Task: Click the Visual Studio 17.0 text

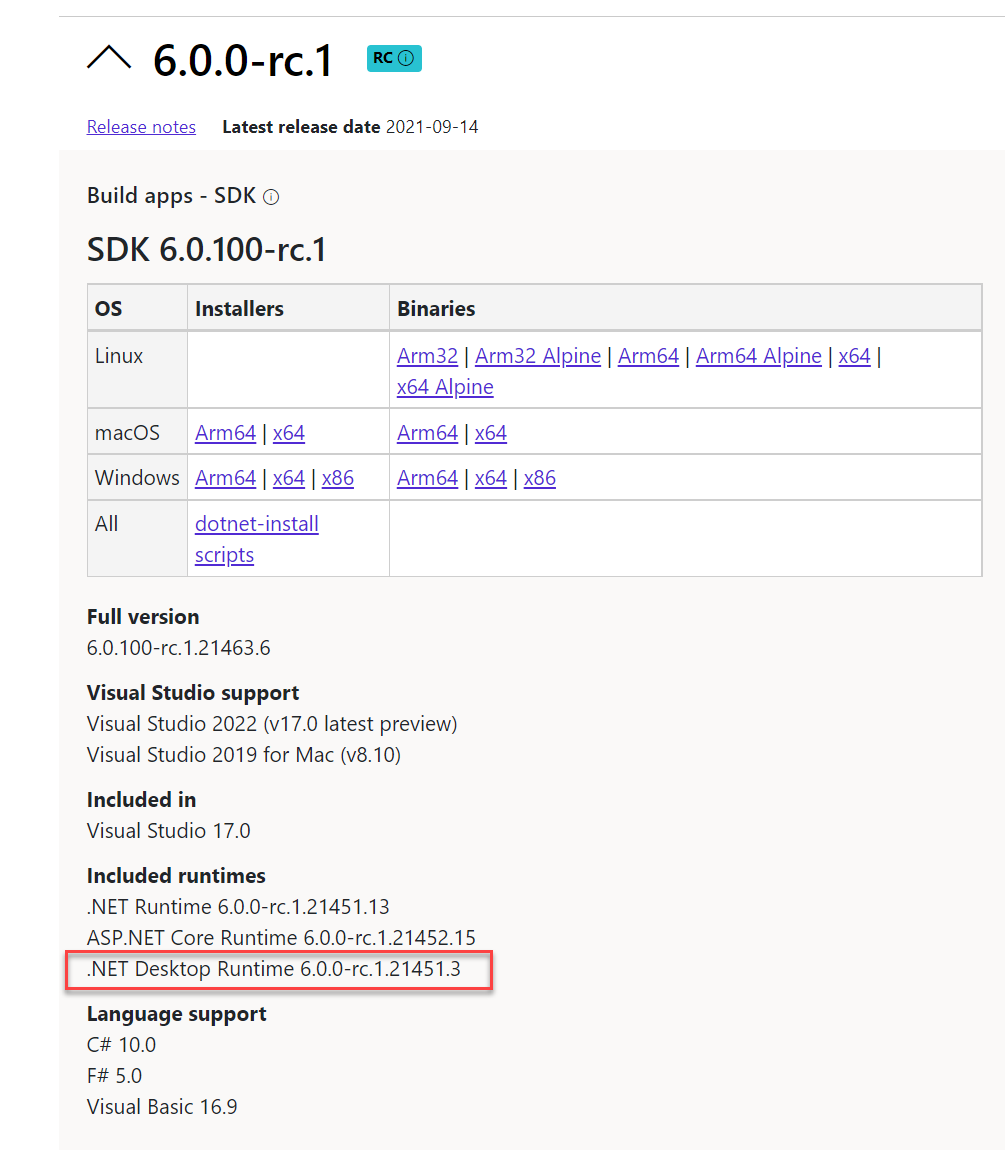Action: click(169, 831)
